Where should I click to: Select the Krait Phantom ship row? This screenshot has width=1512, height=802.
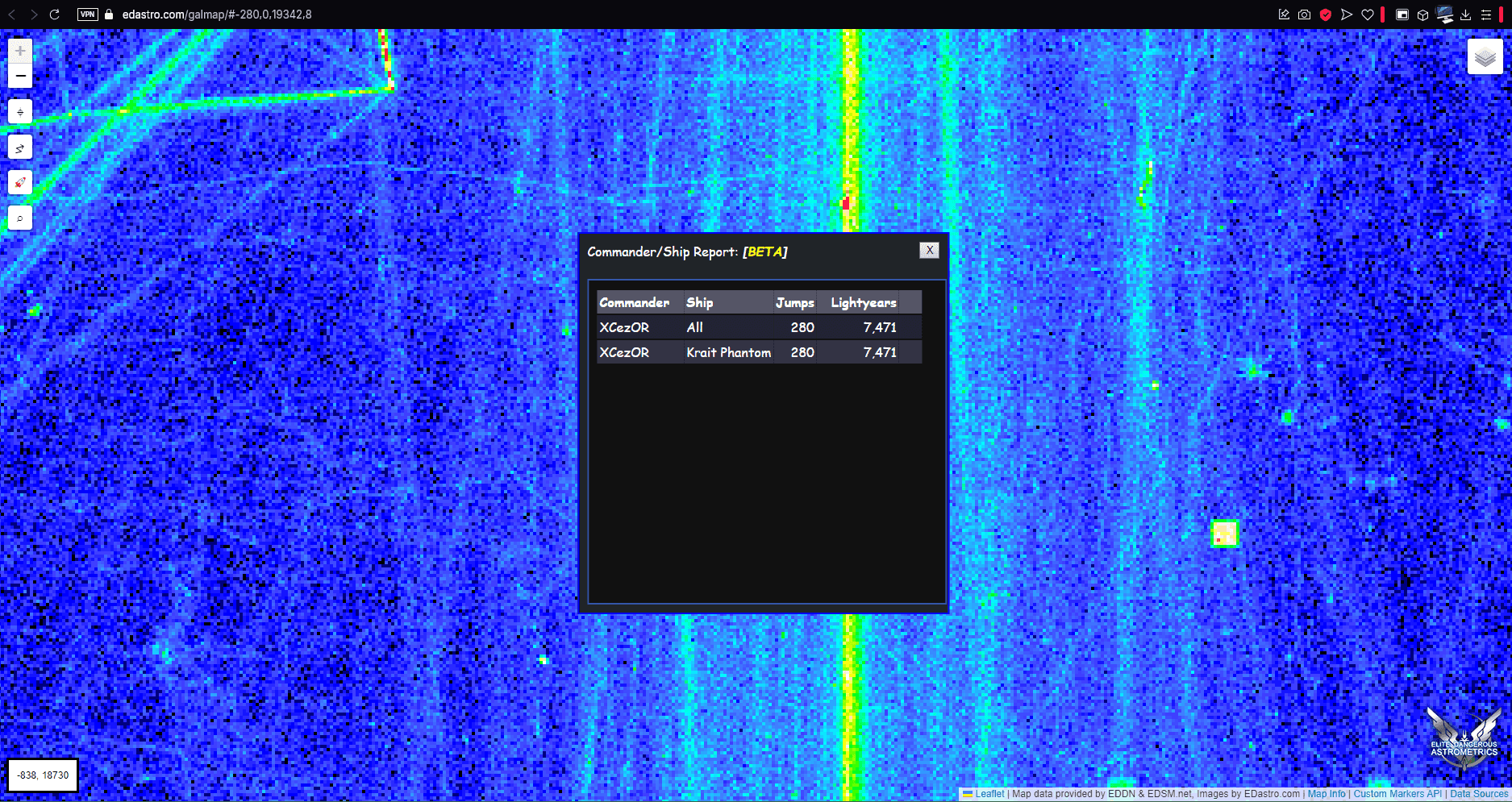tap(728, 352)
